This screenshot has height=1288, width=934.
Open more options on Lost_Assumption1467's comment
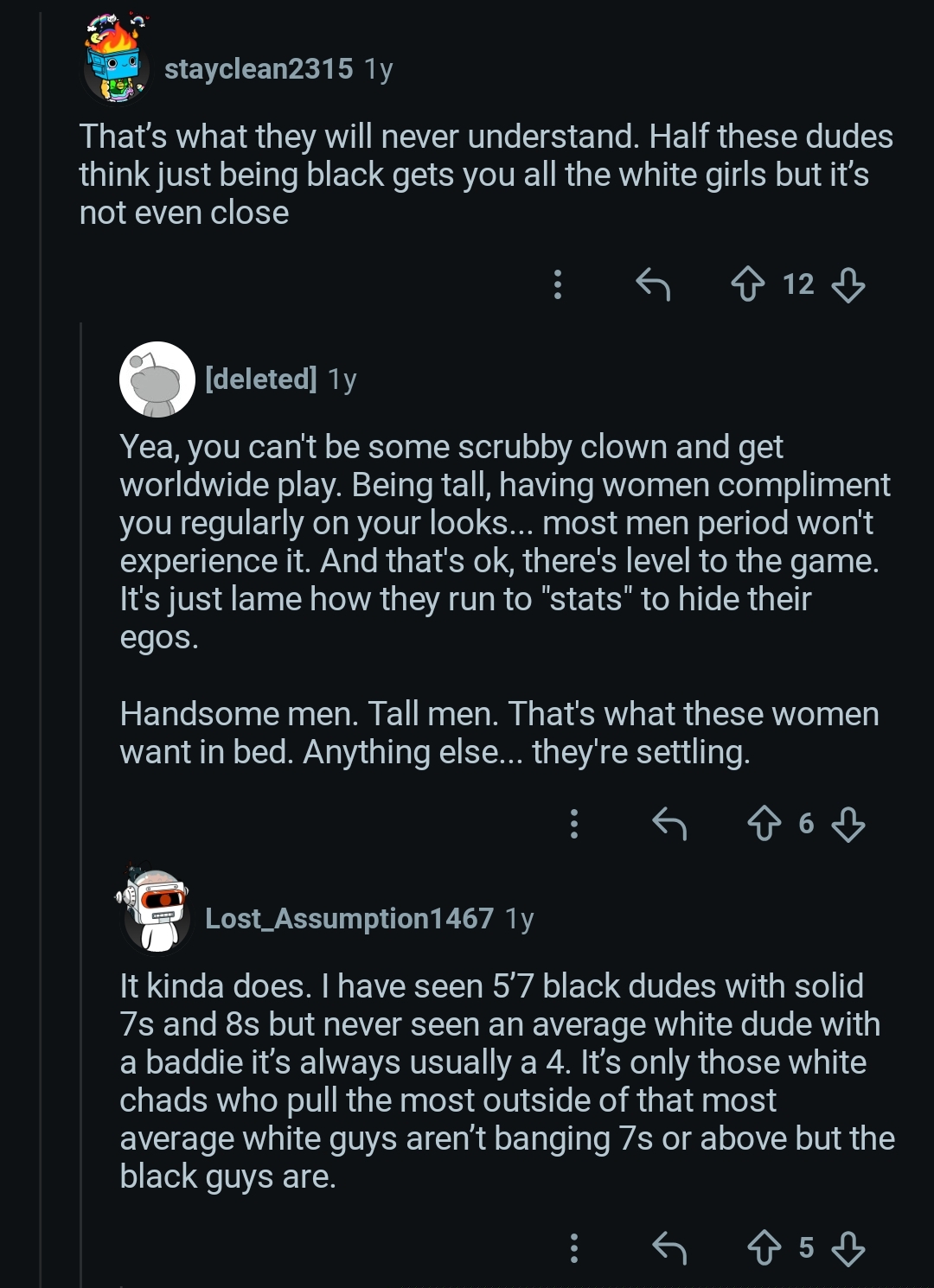coord(574,1247)
